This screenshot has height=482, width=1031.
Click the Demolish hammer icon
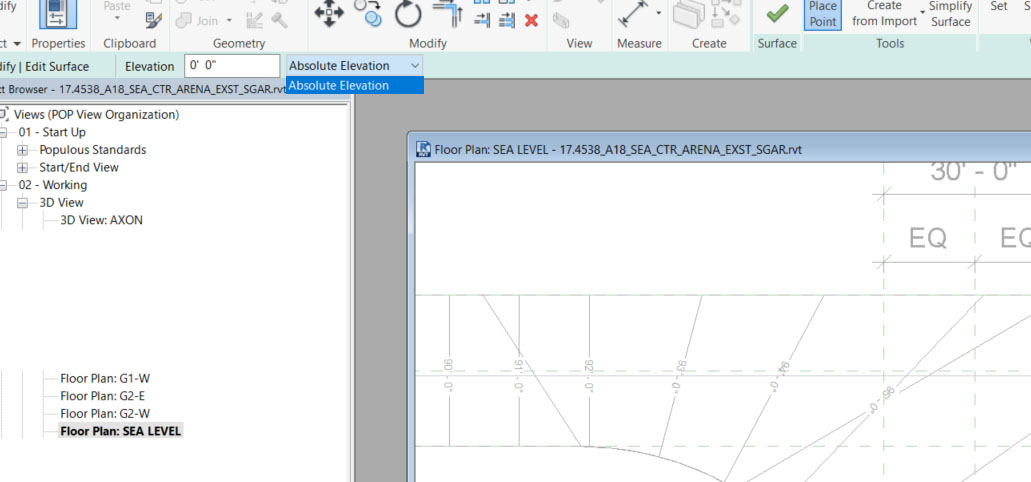(279, 20)
